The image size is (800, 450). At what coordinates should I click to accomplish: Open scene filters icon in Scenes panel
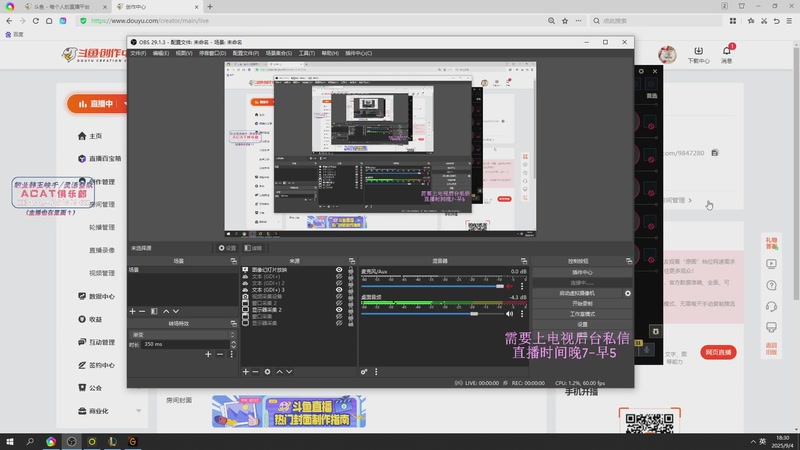[x=154, y=311]
